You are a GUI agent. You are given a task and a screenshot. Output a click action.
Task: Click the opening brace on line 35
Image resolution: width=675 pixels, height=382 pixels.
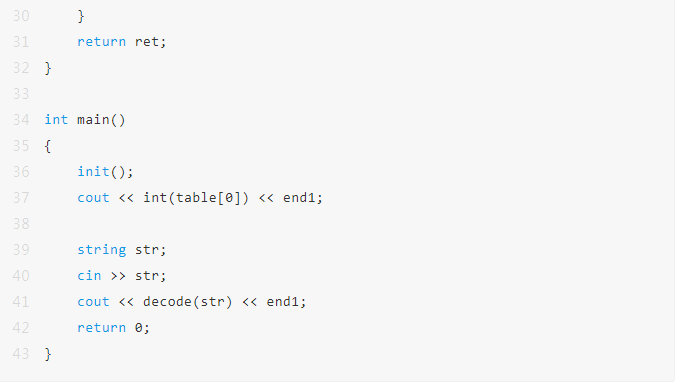47,146
